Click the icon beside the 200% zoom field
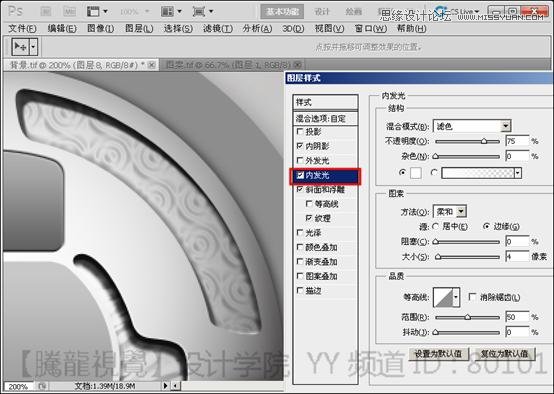 tap(42, 386)
